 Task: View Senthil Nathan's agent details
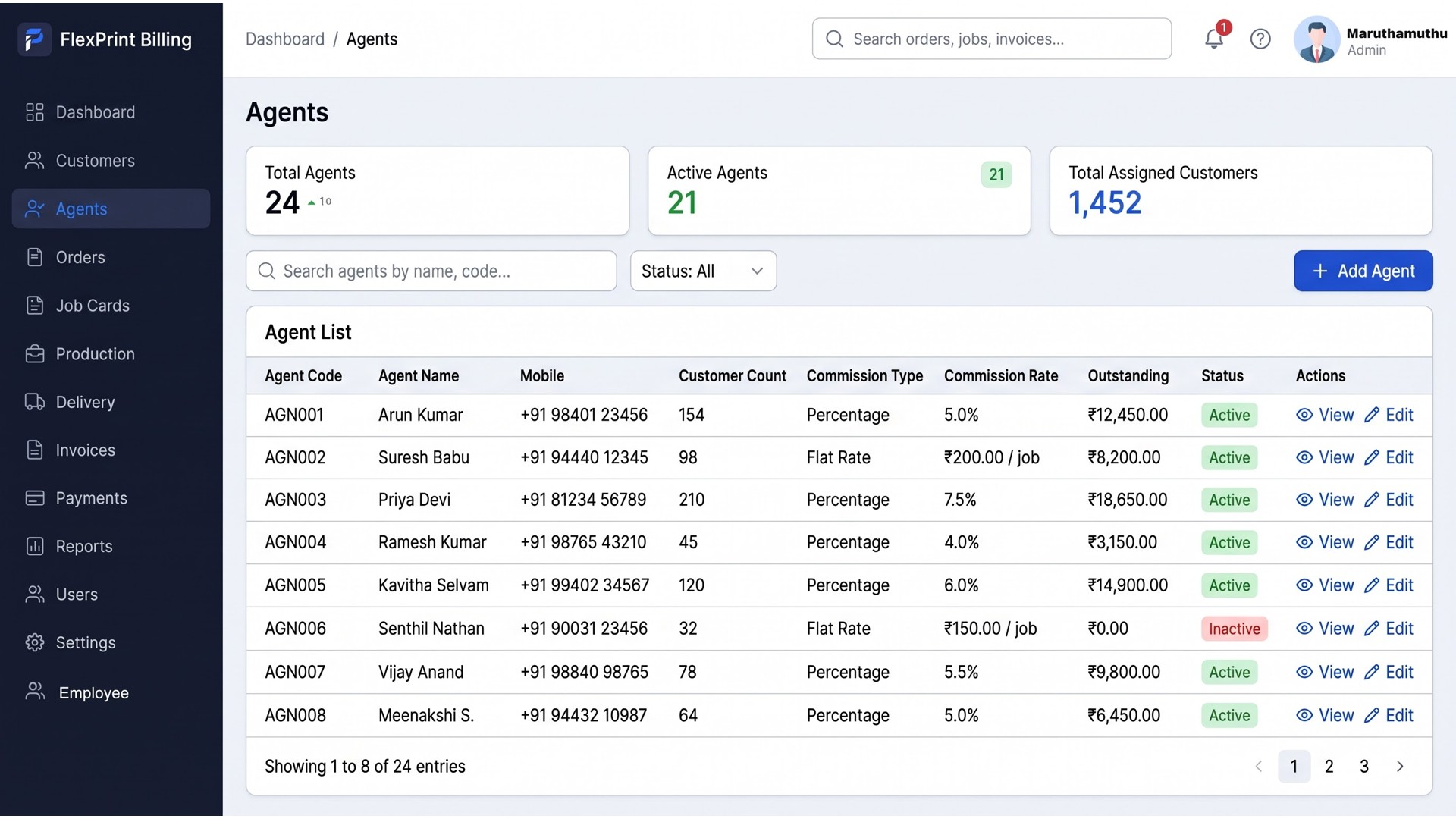1325,629
